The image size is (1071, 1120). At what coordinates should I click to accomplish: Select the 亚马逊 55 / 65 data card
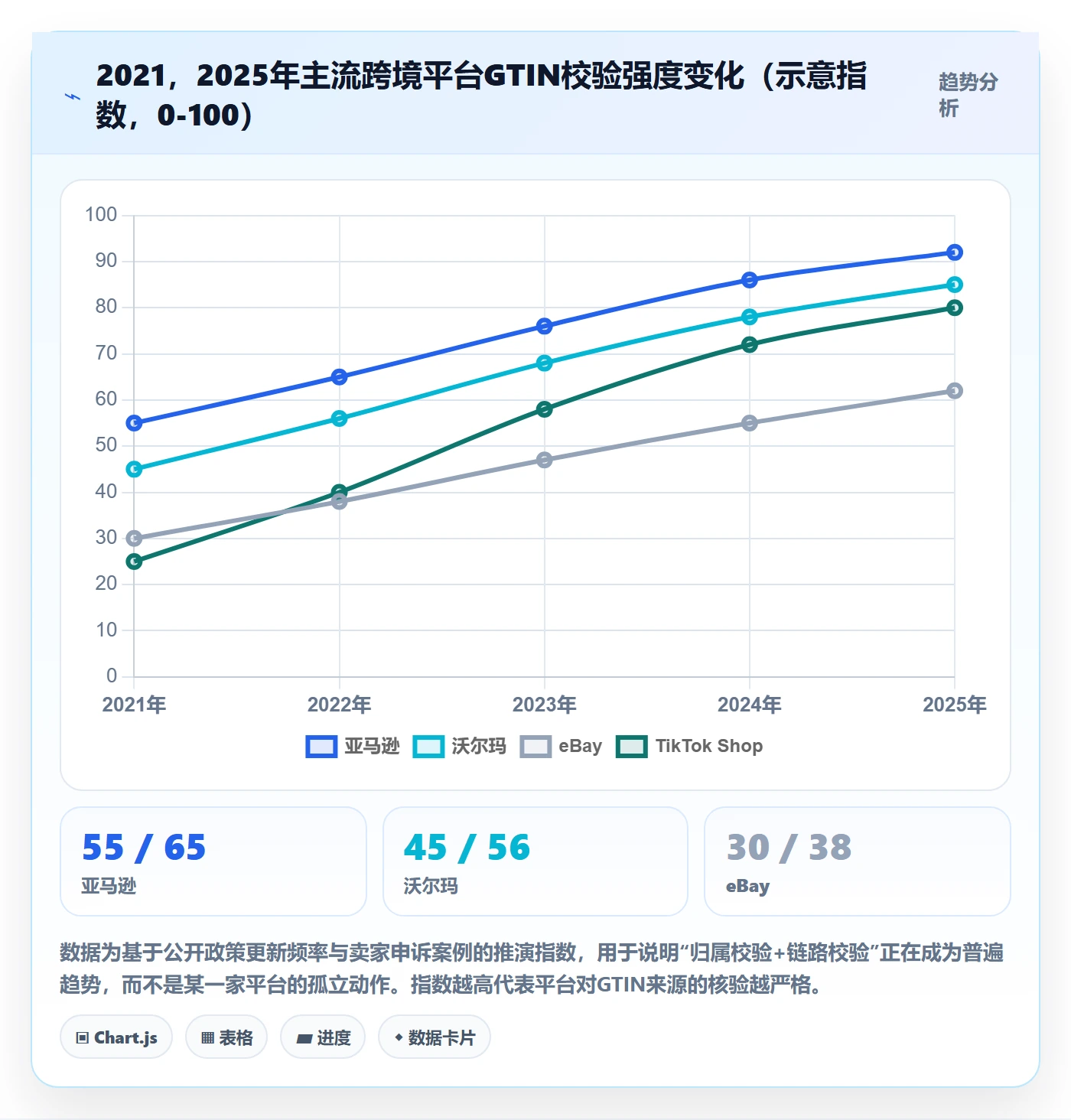213,861
